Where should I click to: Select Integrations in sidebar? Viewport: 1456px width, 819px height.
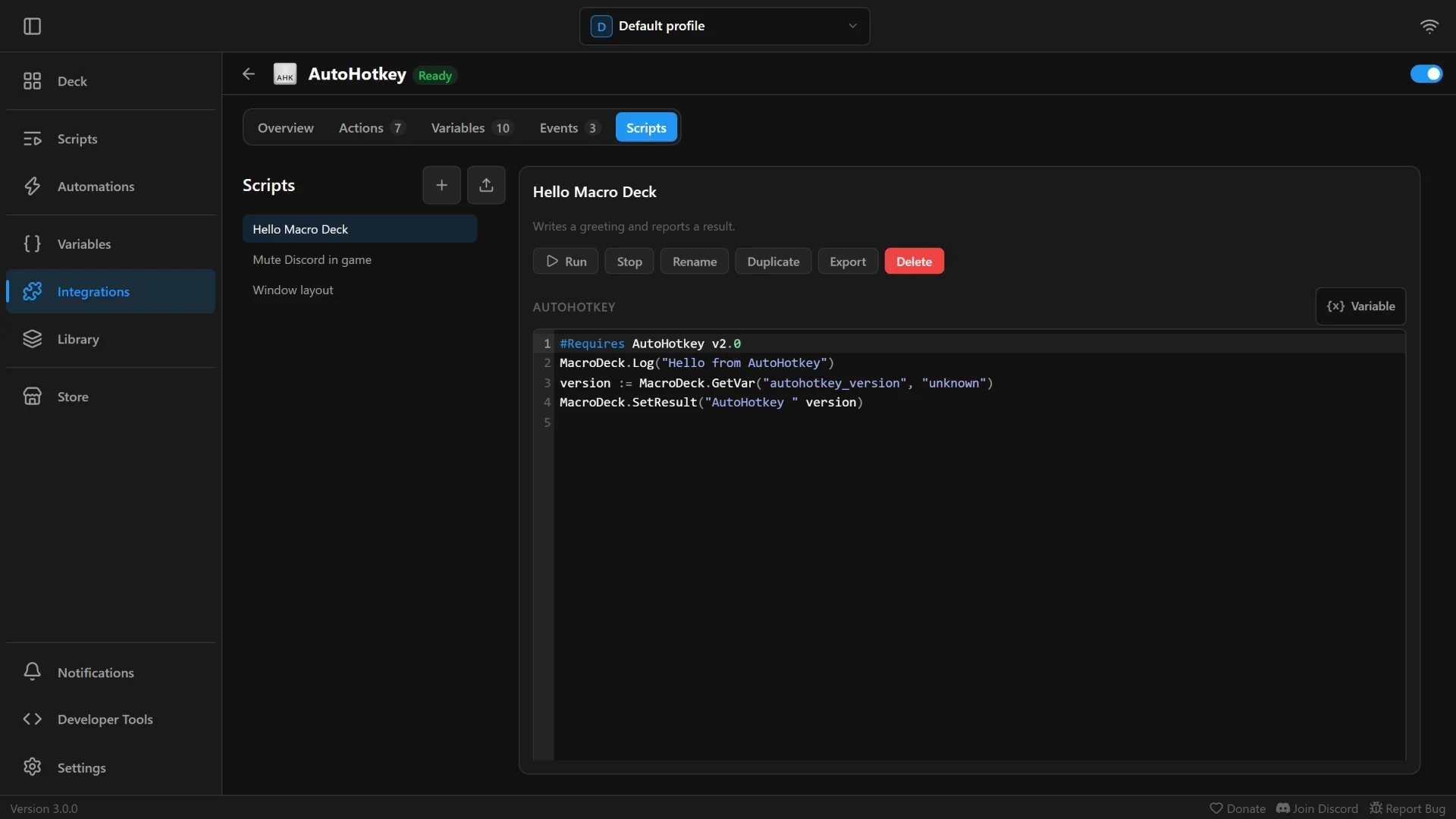(x=111, y=291)
